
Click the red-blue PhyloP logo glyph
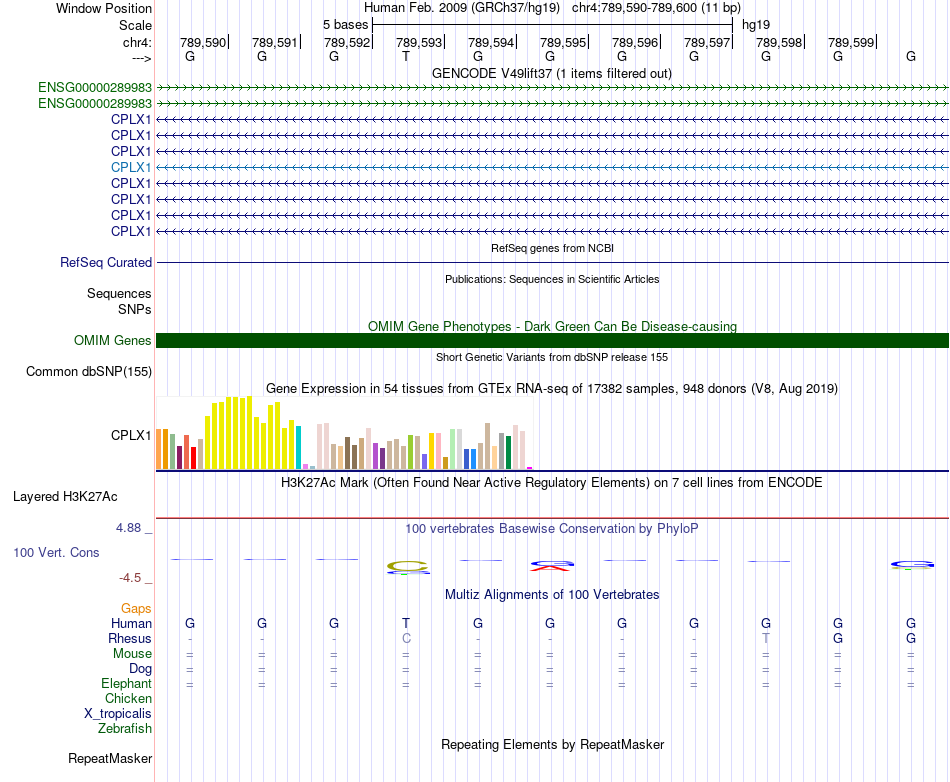tap(551, 566)
